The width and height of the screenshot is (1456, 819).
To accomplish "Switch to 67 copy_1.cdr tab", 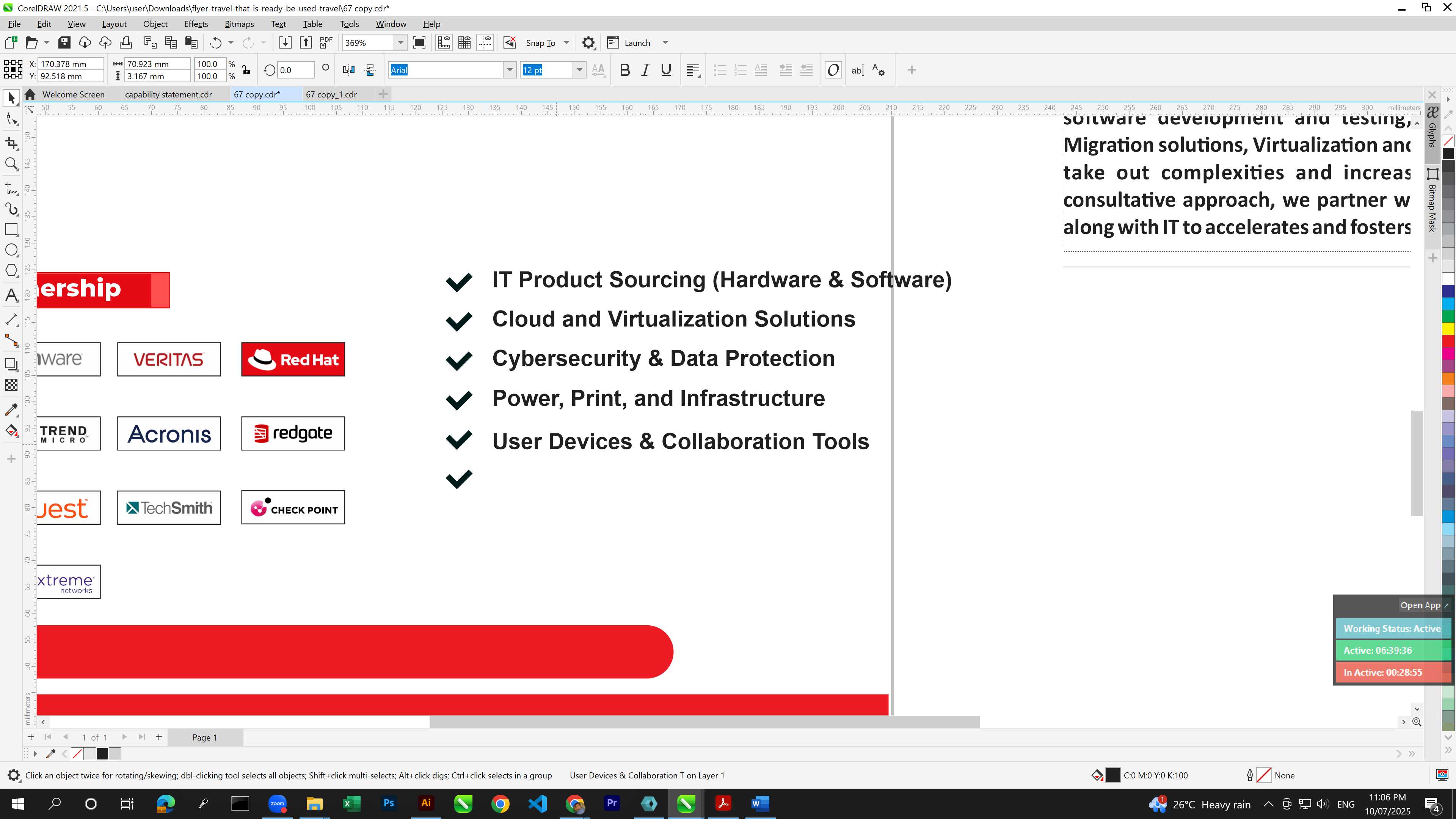I will (331, 94).
